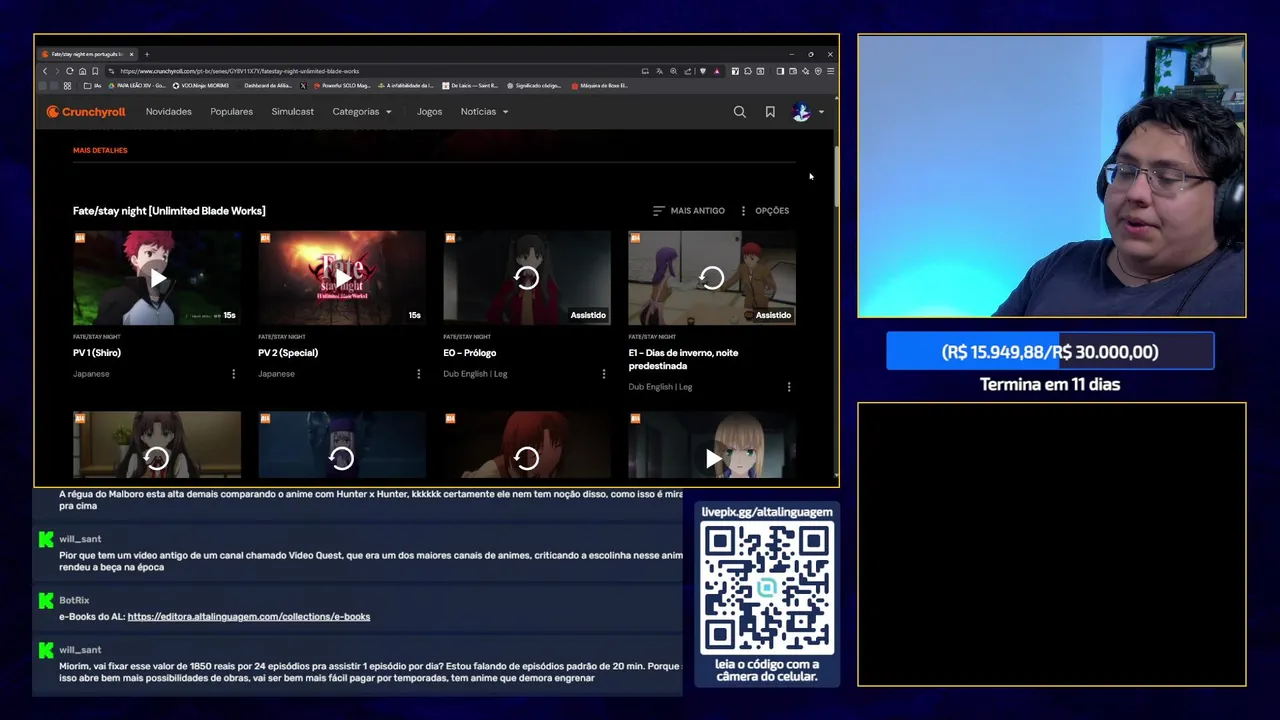Open the OPÇÕES three-dot menu
This screenshot has height=720, width=1280.
(x=764, y=211)
